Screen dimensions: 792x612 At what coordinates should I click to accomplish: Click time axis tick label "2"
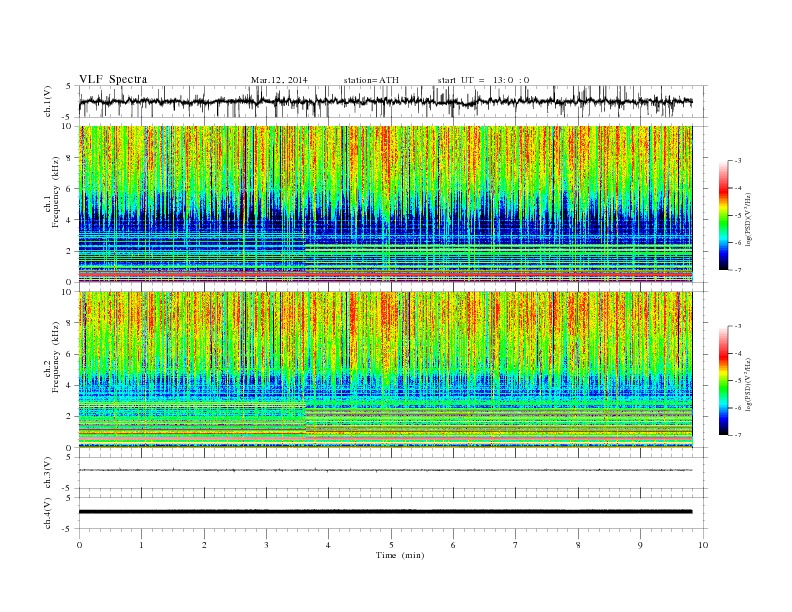click(204, 545)
